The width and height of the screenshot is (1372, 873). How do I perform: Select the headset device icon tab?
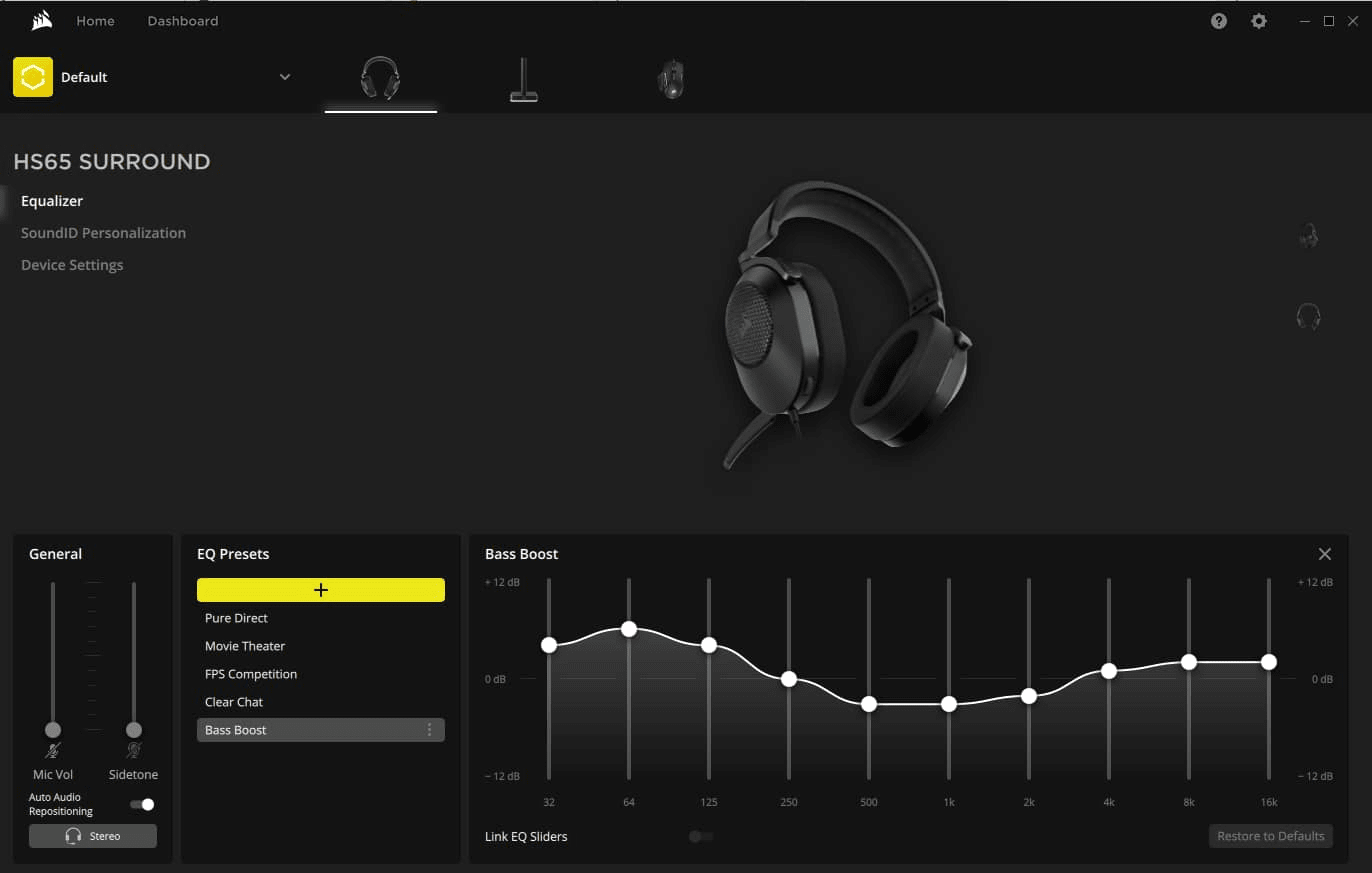(380, 78)
